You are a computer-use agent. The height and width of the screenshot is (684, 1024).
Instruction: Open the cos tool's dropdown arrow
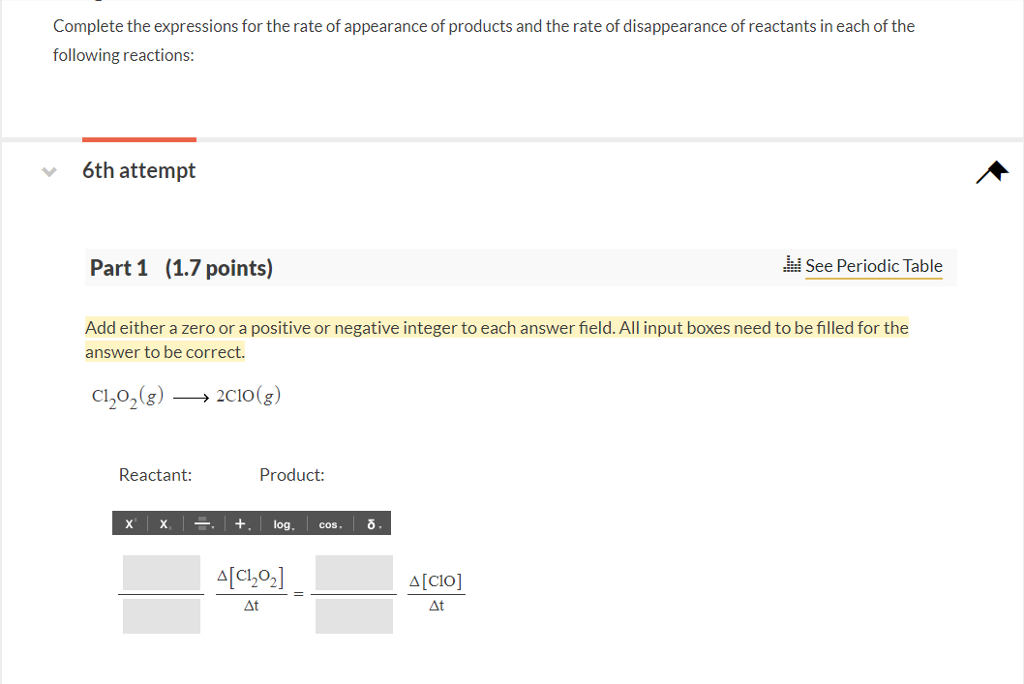(x=339, y=525)
